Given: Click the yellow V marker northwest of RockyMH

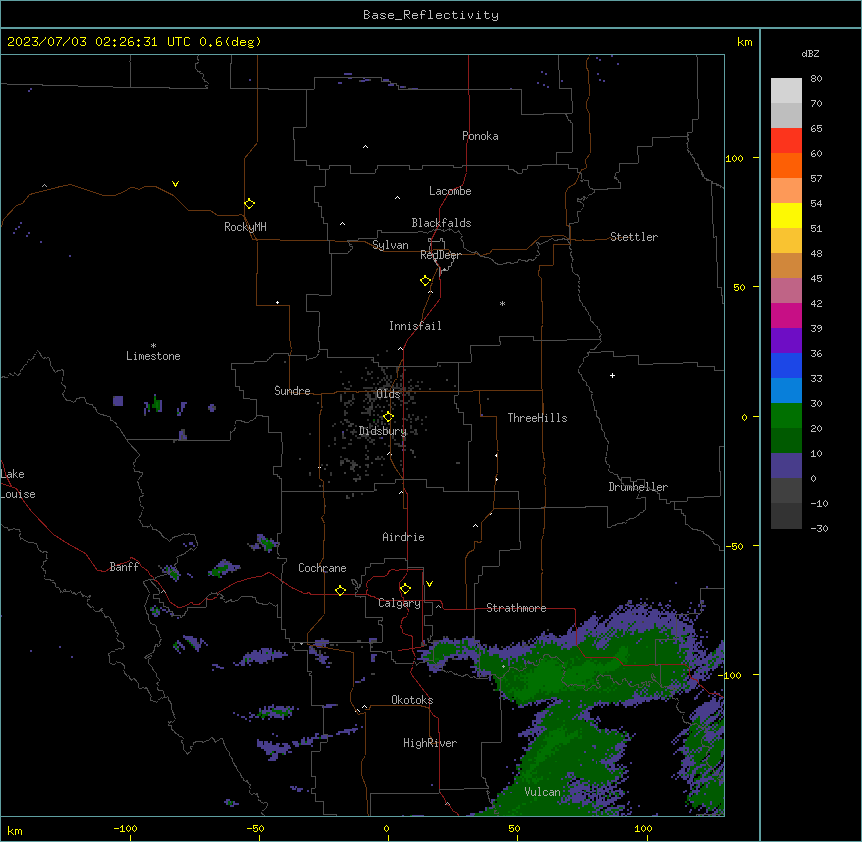Looking at the screenshot, I should [175, 184].
